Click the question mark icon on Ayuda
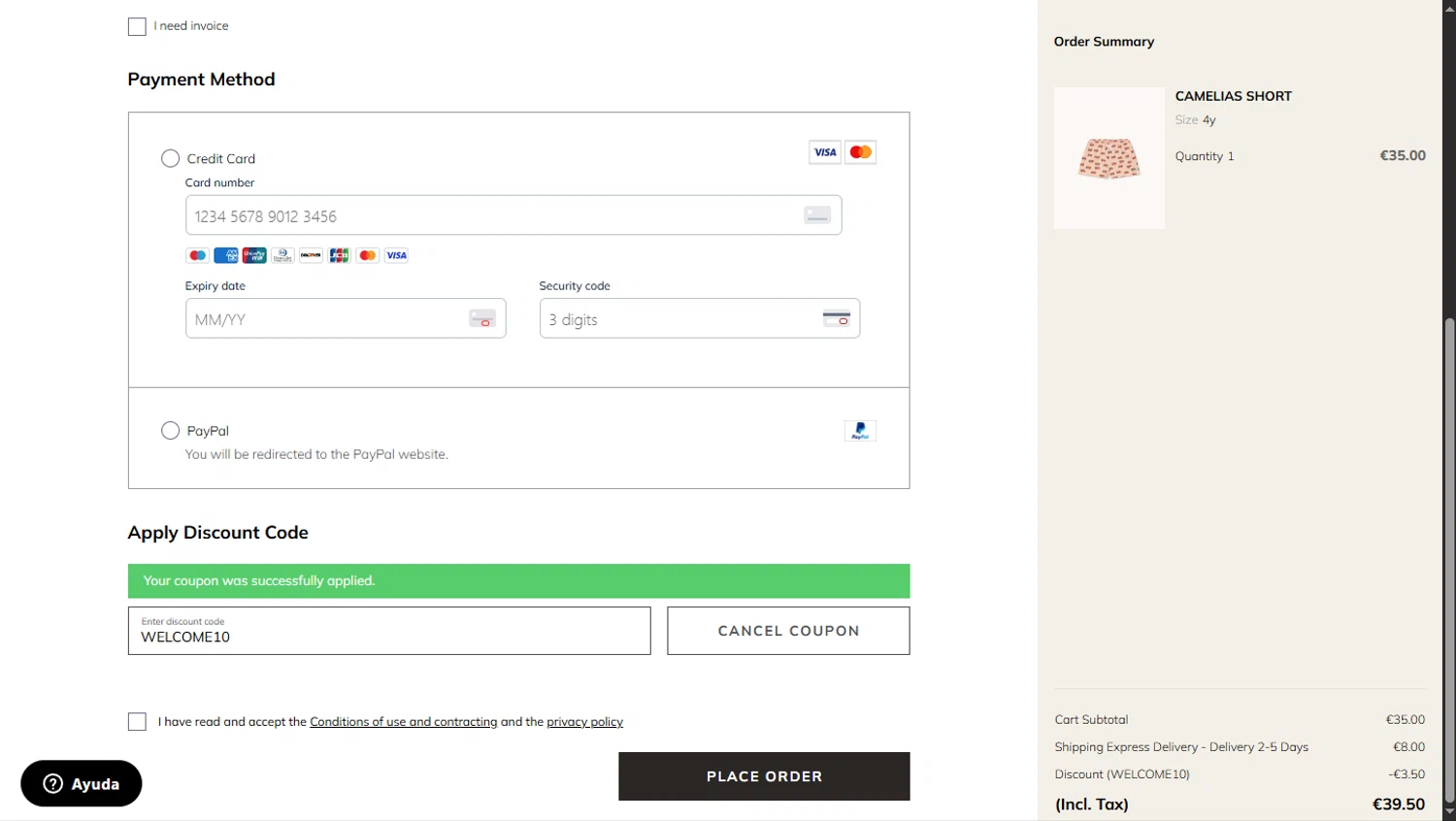 point(52,783)
